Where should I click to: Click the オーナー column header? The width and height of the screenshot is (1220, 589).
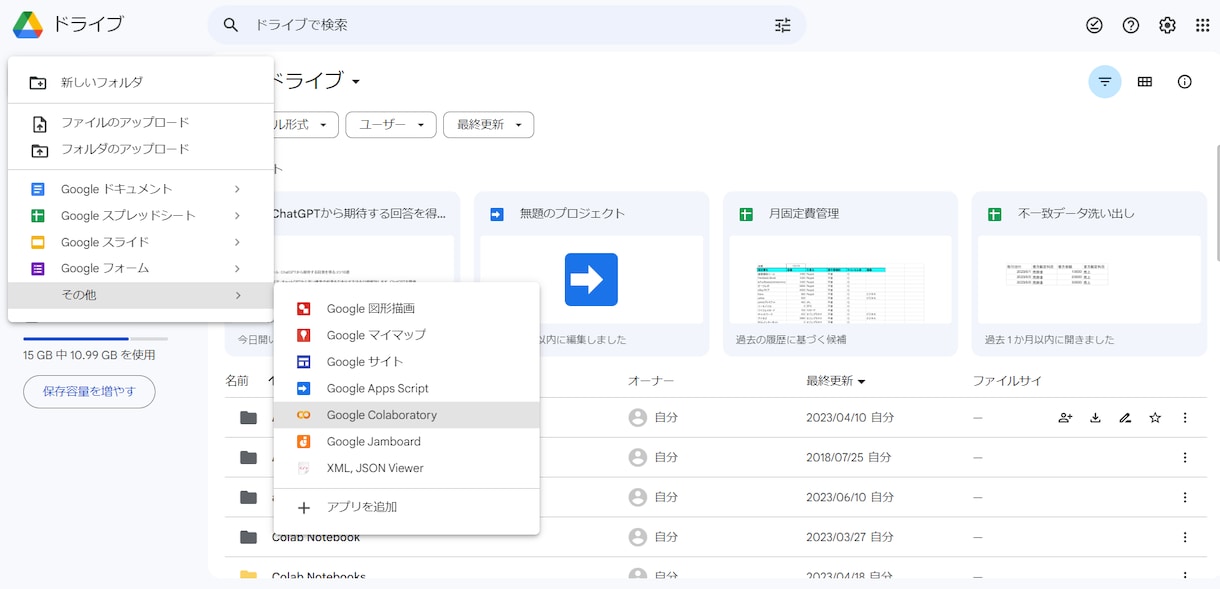click(x=651, y=381)
